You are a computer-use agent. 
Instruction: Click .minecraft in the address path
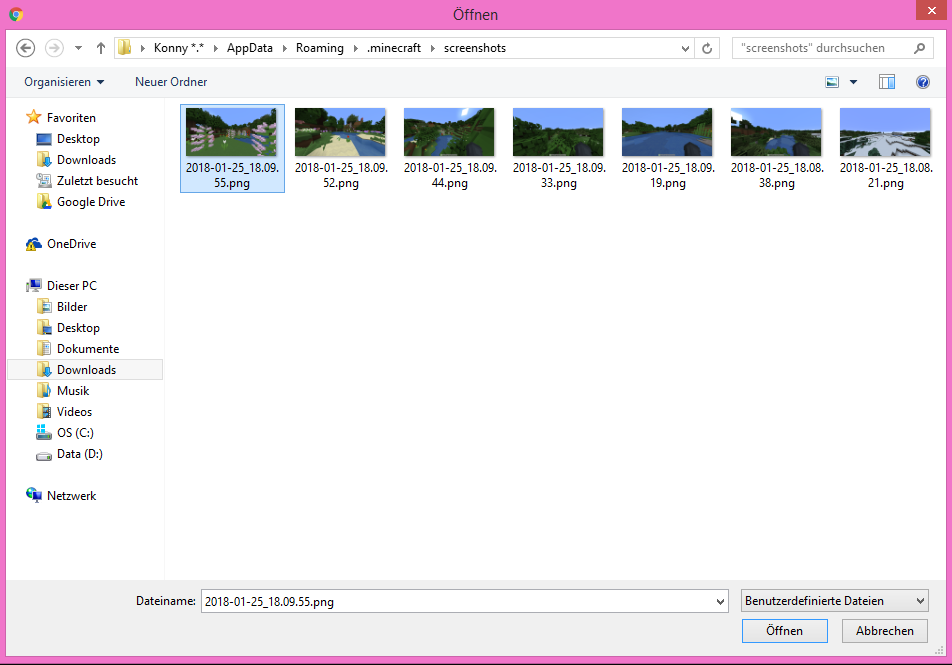click(393, 48)
